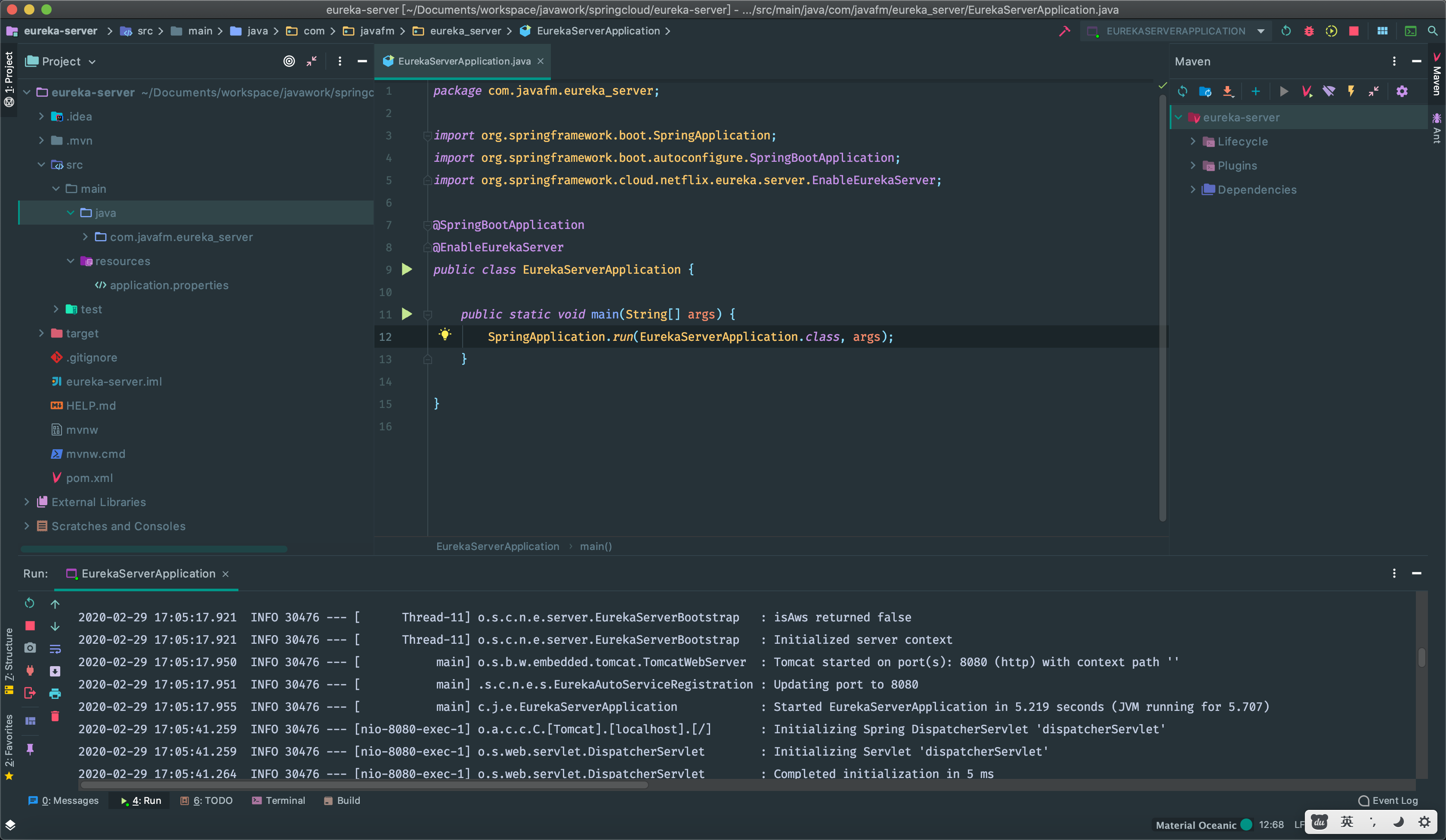Image resolution: width=1446 pixels, height=840 pixels.
Task: Click the Maven Execute Goal icon
Action: tap(1307, 91)
